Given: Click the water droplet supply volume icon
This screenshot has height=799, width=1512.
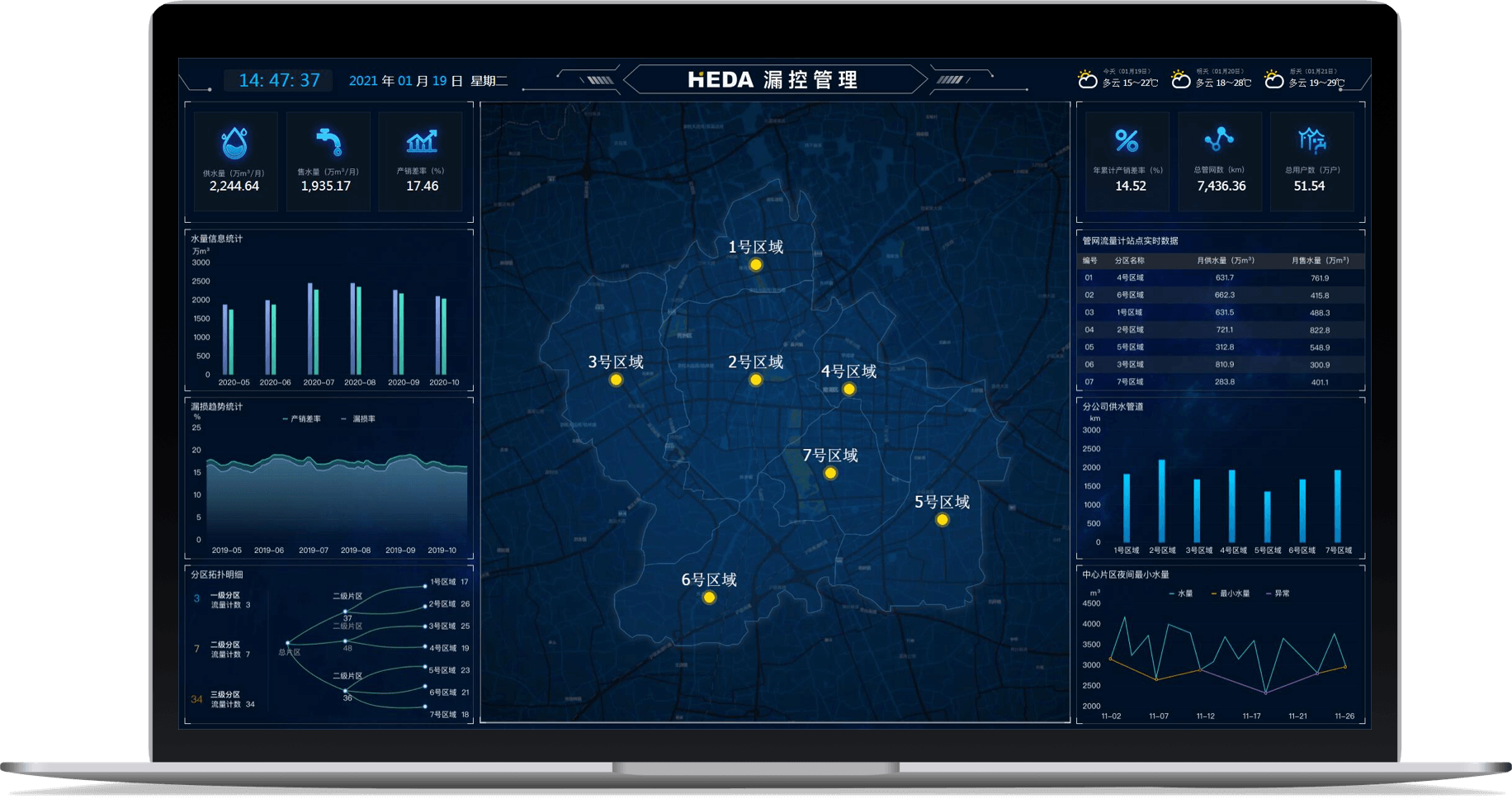Looking at the screenshot, I should pyautogui.click(x=234, y=143).
